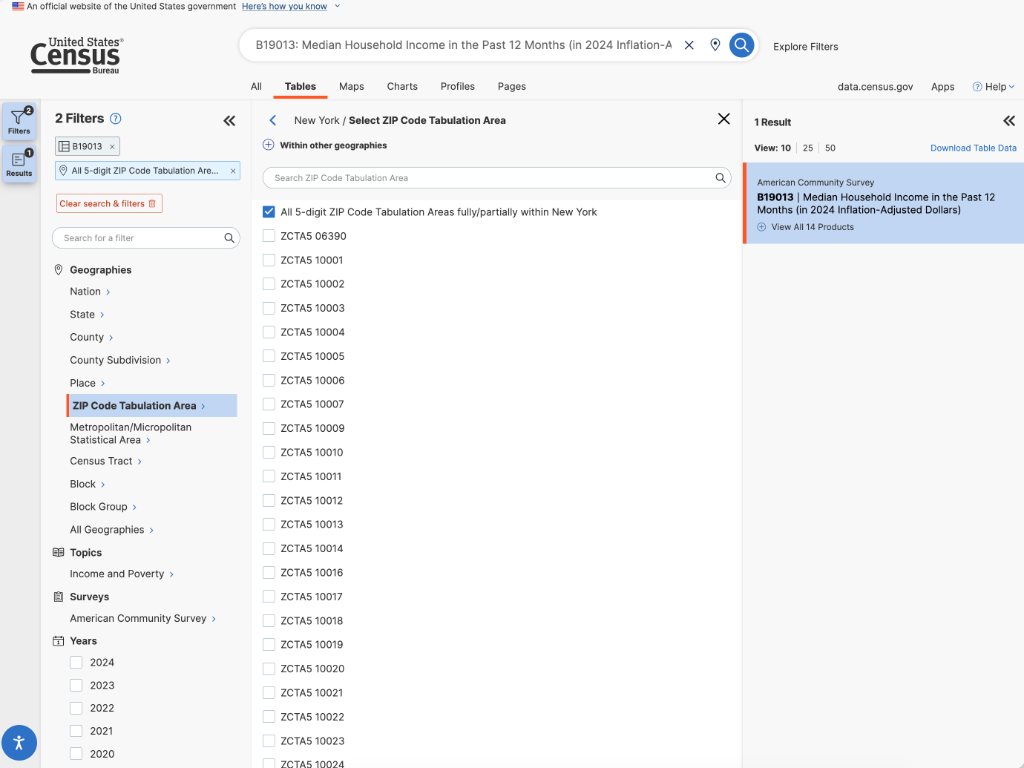
Task: Collapse the filters panel with double chevron
Action: pos(229,121)
